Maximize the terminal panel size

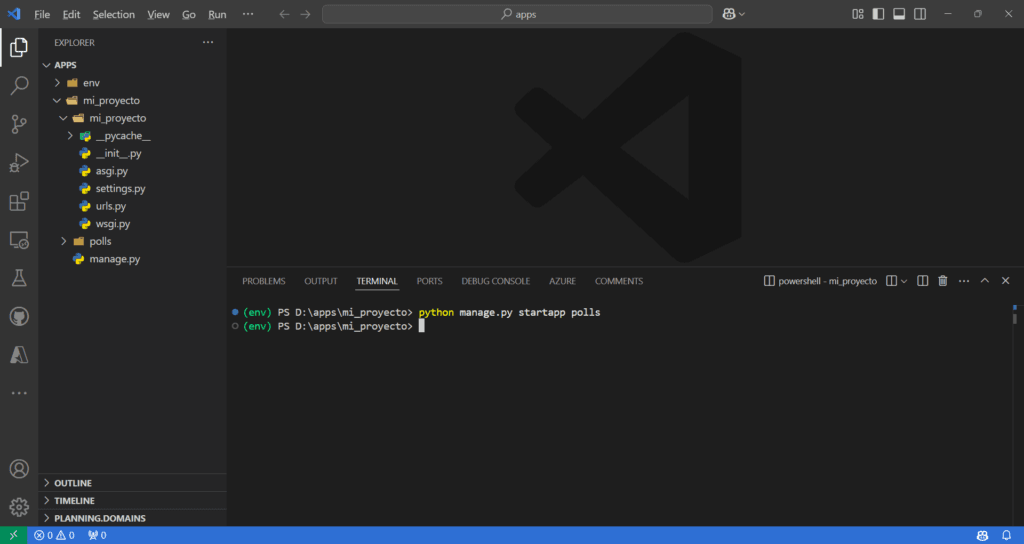coord(985,281)
